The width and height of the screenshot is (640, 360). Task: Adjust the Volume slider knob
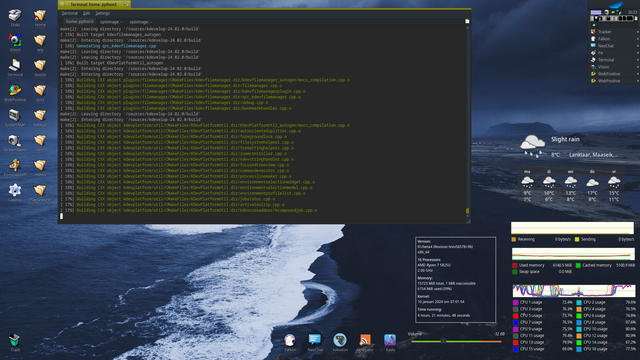coord(444,341)
